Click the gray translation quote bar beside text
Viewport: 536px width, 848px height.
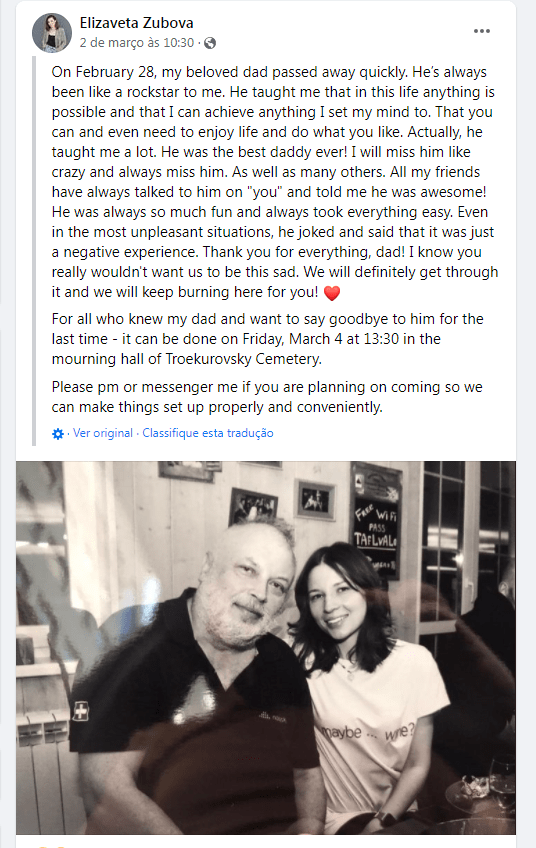coord(34,251)
